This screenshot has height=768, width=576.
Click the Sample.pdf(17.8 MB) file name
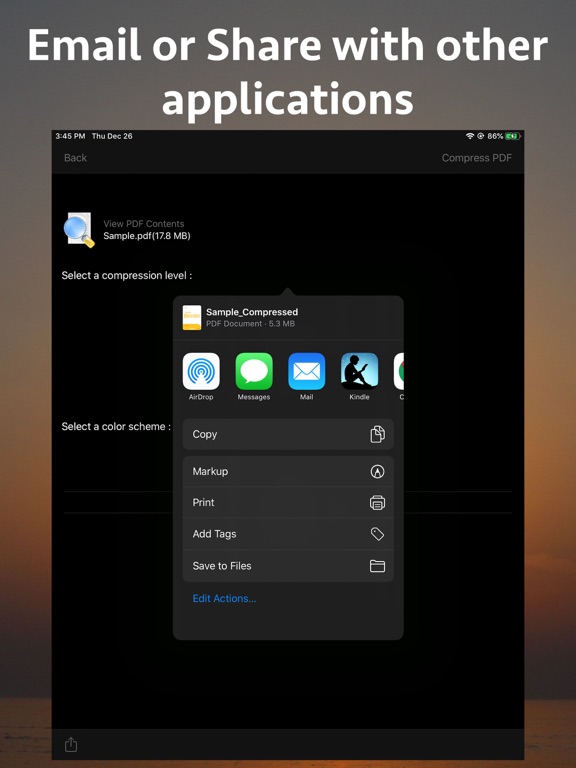146,236
